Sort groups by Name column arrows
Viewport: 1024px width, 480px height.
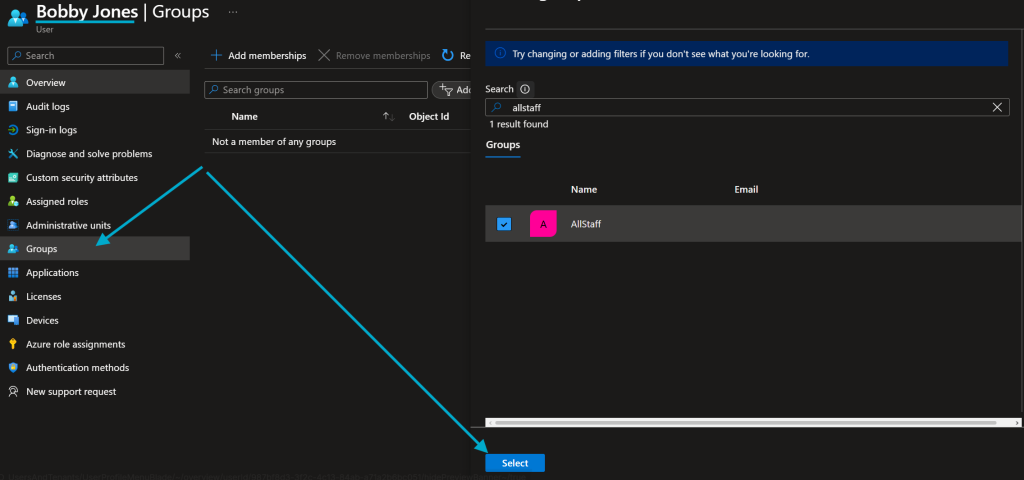388,117
